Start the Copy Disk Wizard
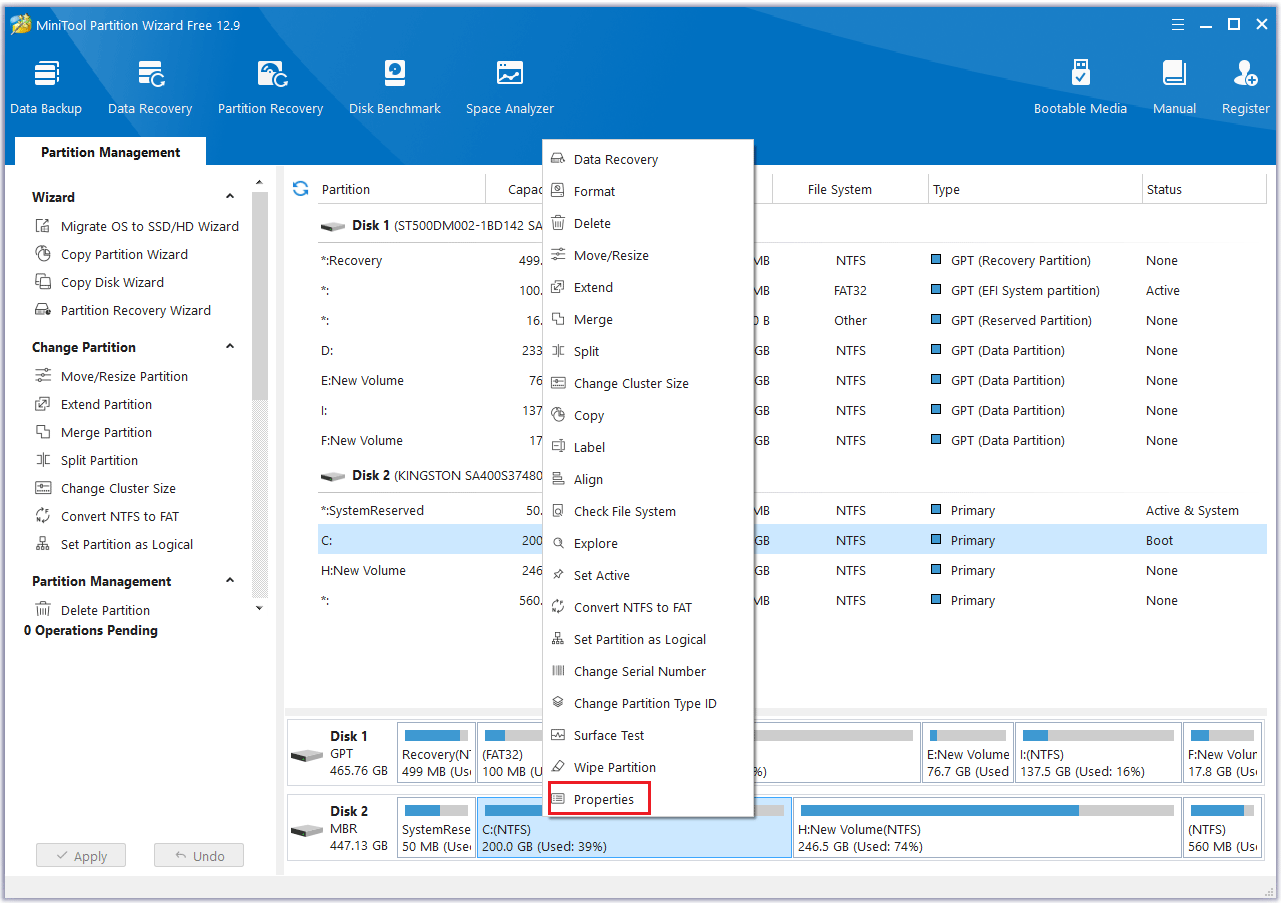 [x=99, y=282]
